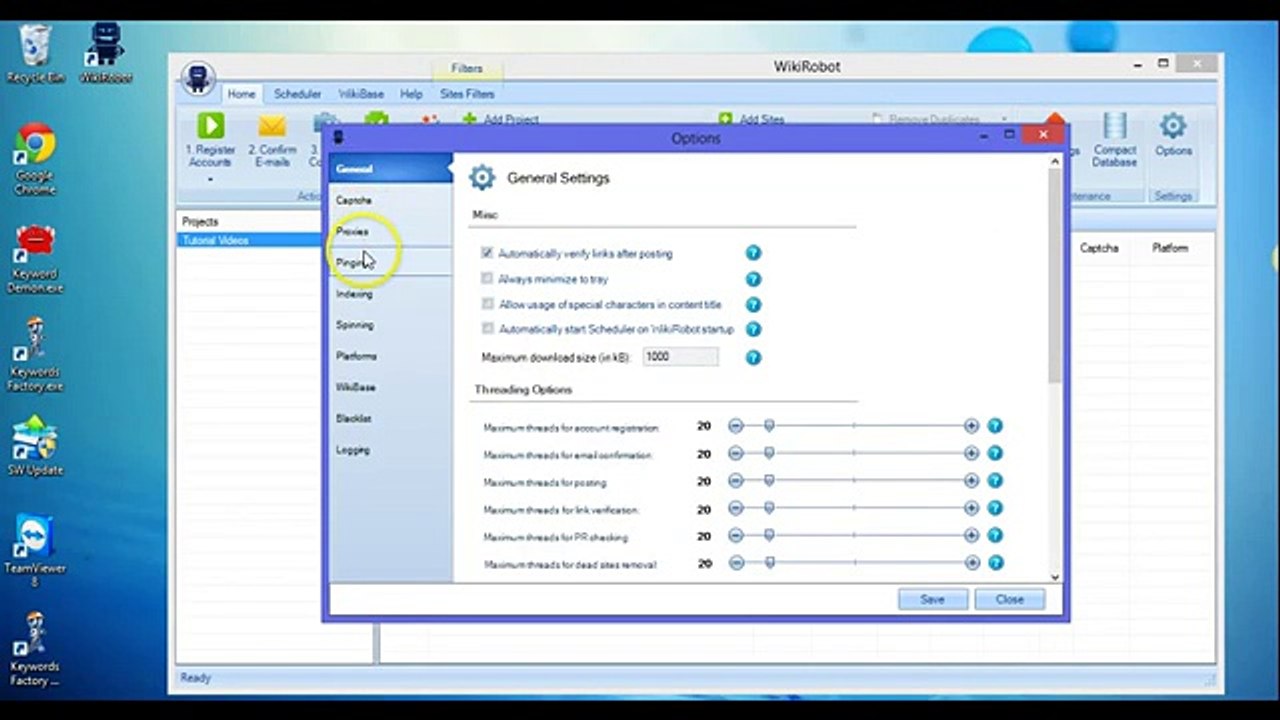The height and width of the screenshot is (720, 1280).
Task: Decrease posting threads with minus button
Action: pos(736,481)
